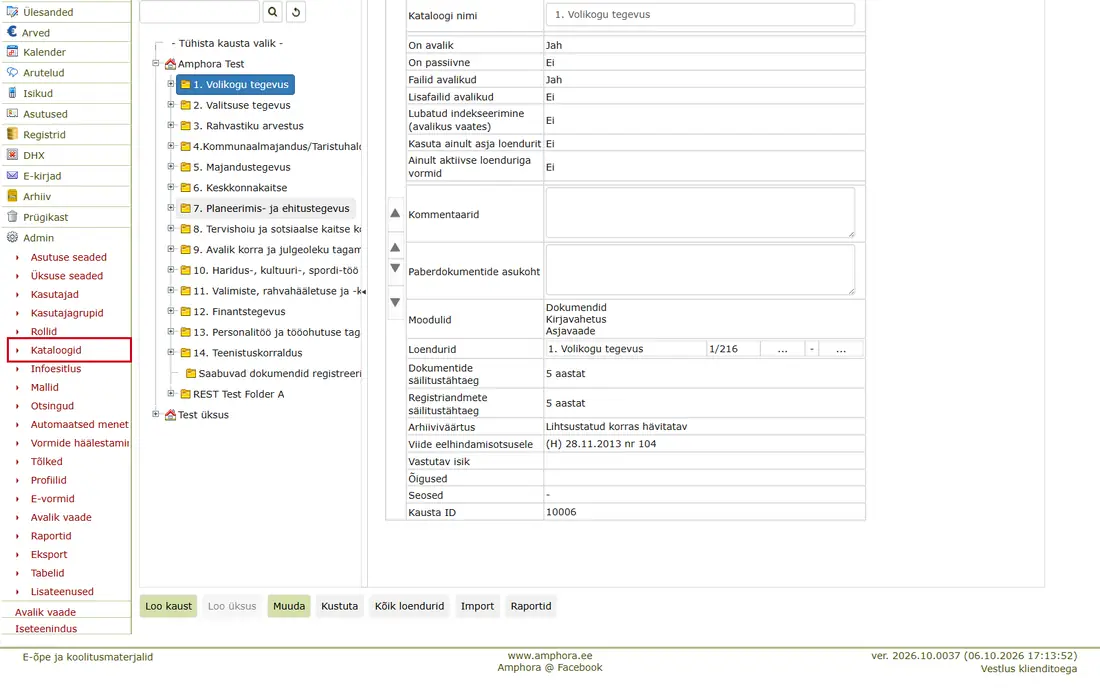Click the Registrid book icon

point(12,134)
